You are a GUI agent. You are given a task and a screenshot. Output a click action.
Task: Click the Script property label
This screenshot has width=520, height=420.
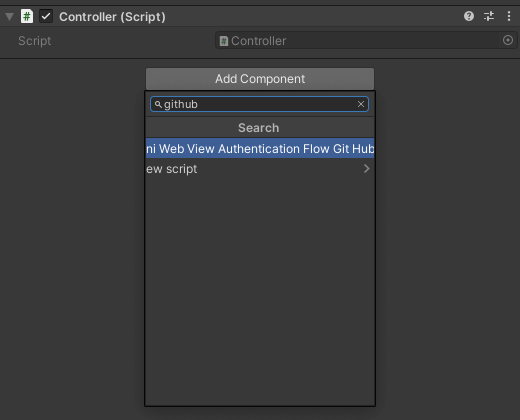[35, 41]
